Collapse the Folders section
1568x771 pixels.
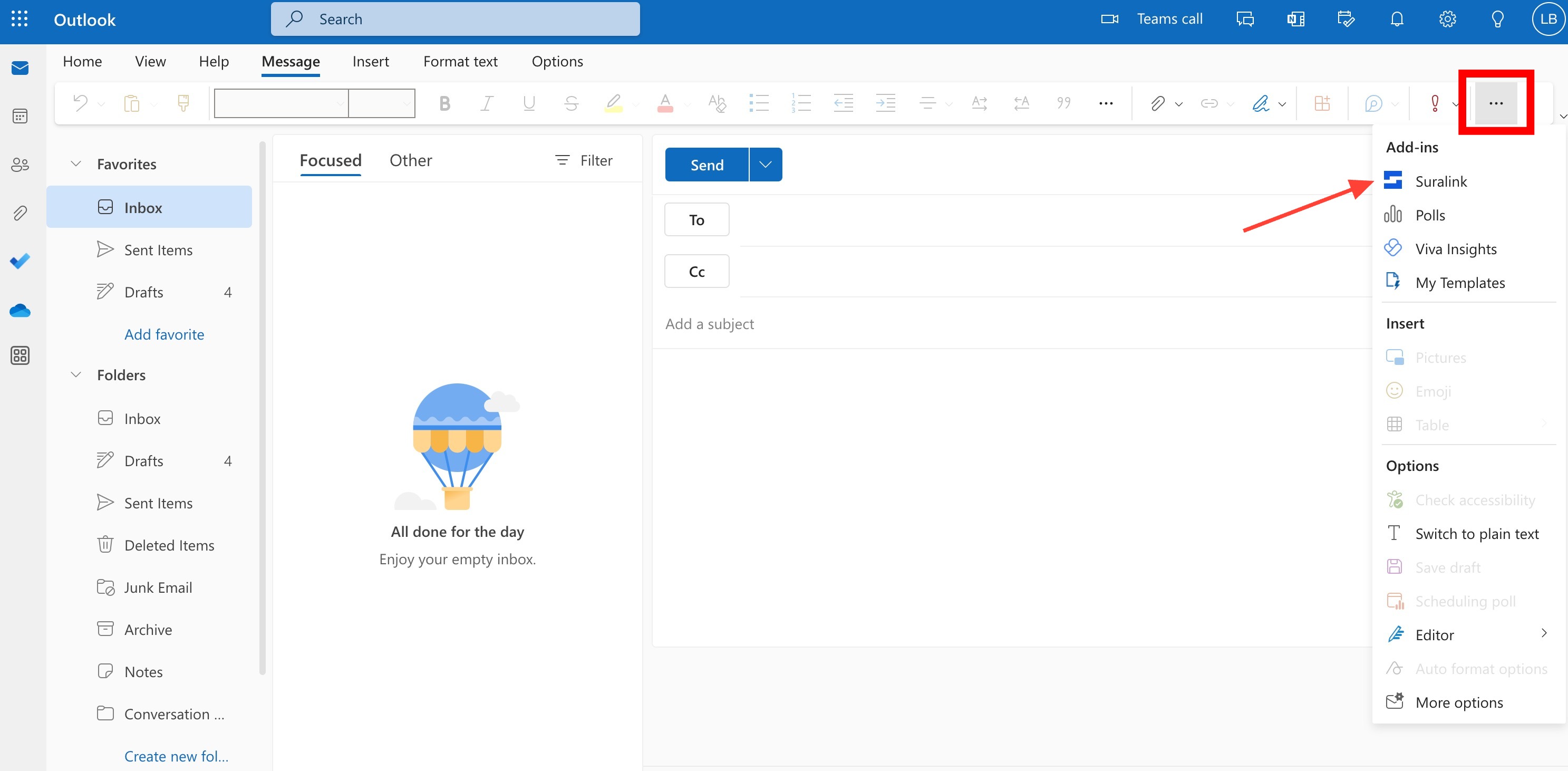(76, 374)
